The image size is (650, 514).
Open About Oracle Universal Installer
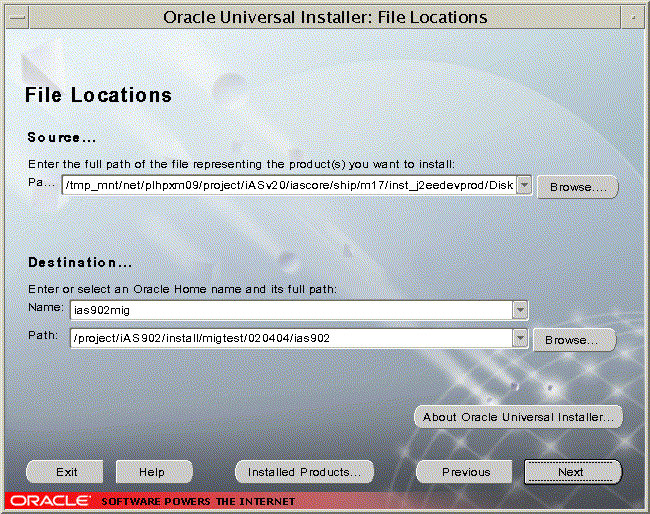(518, 417)
